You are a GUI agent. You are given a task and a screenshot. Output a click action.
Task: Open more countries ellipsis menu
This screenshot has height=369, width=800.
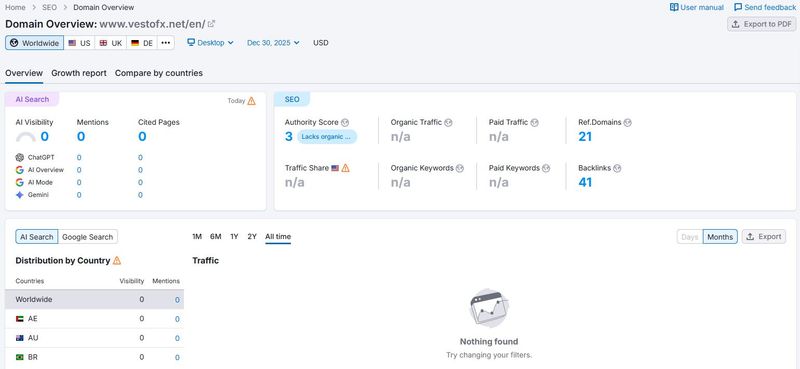165,43
